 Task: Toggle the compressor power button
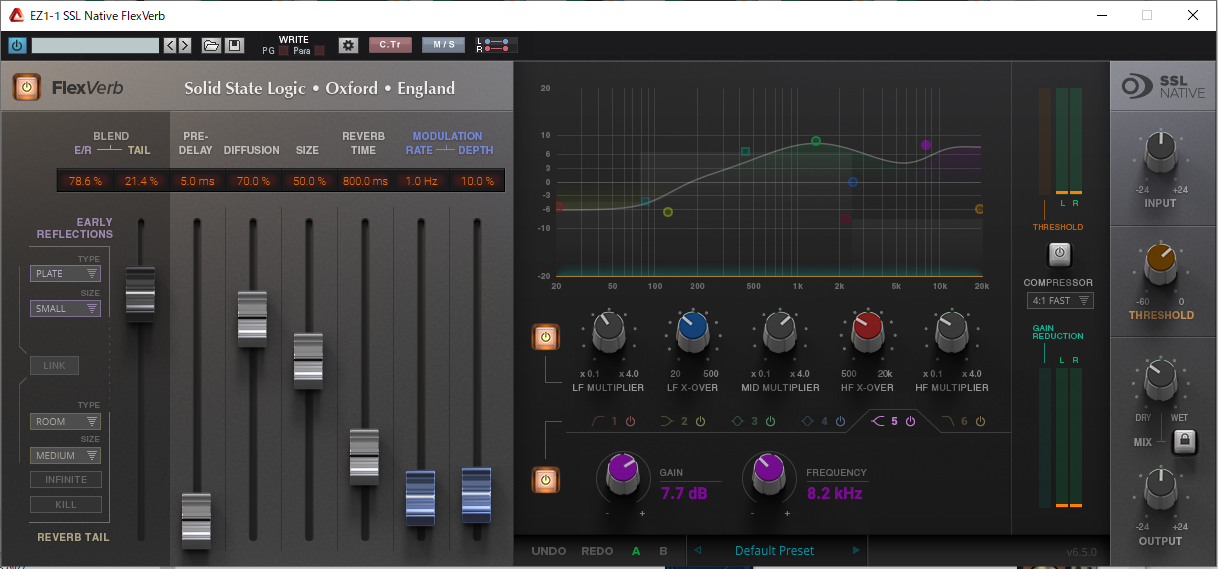(1059, 255)
